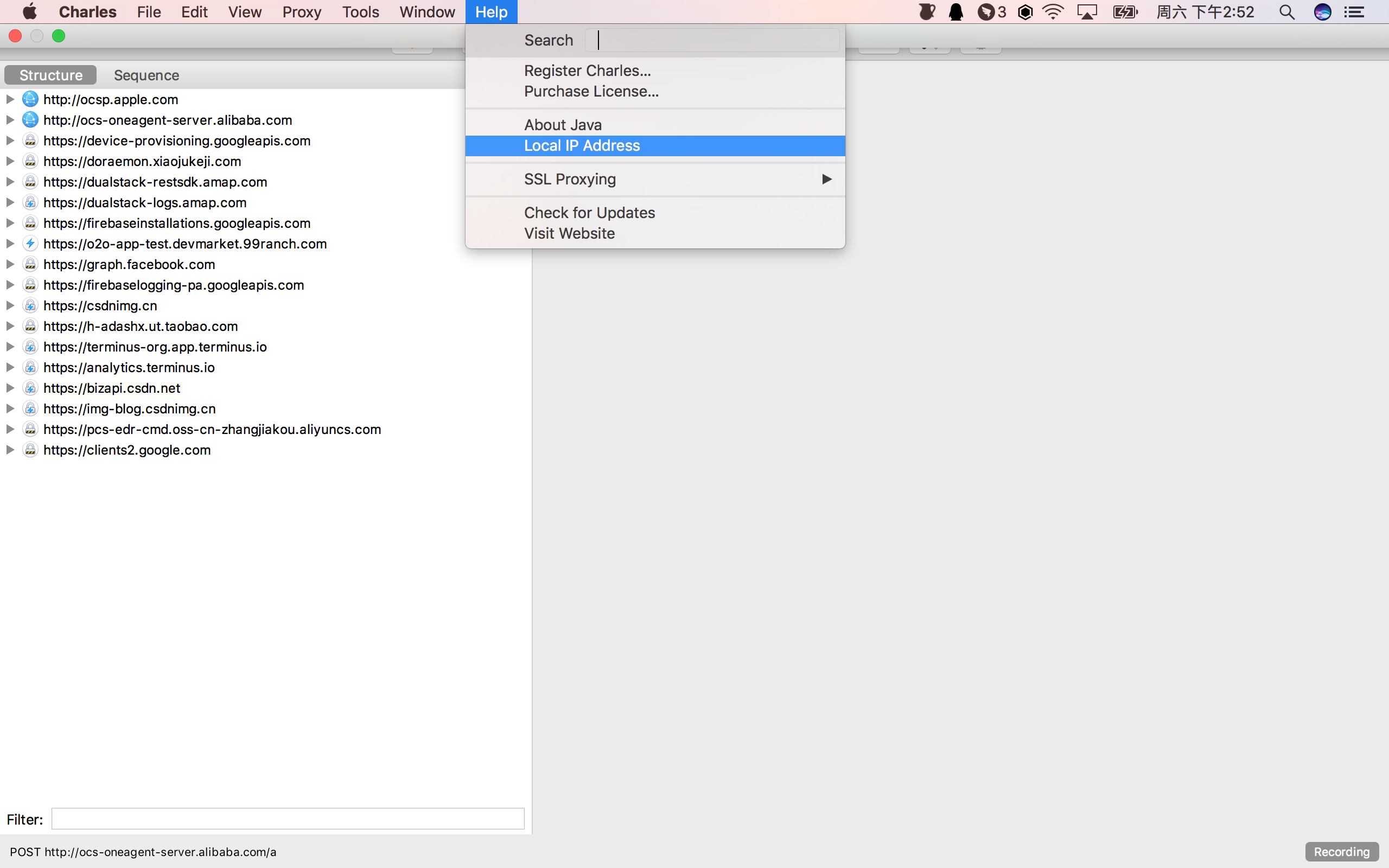Click the icon beside bizapi.csdn.net
This screenshot has width=1389, height=868.
click(30, 388)
